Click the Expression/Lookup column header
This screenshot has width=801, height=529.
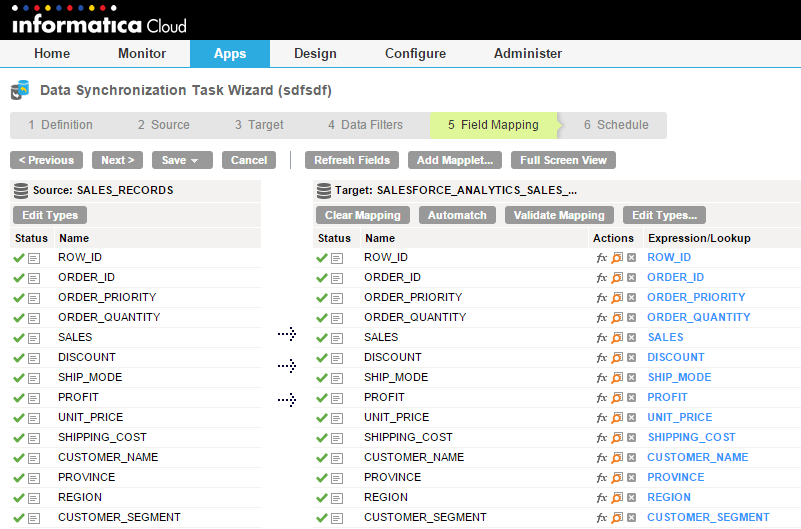coord(699,238)
